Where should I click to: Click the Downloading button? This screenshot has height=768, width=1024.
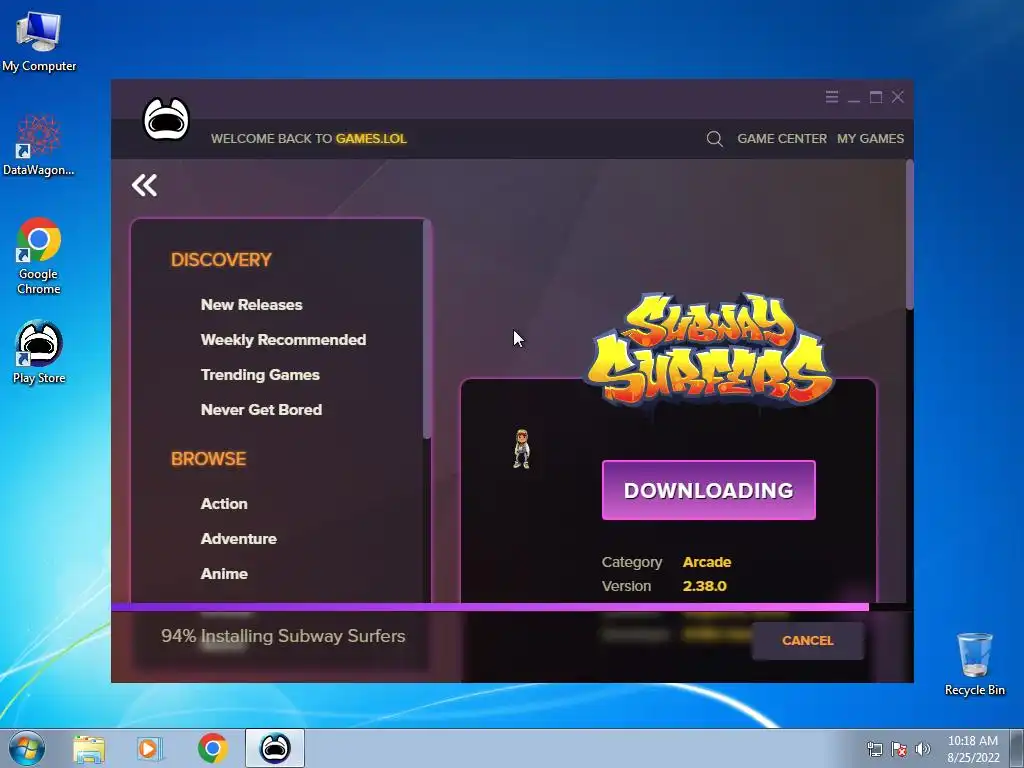[709, 490]
